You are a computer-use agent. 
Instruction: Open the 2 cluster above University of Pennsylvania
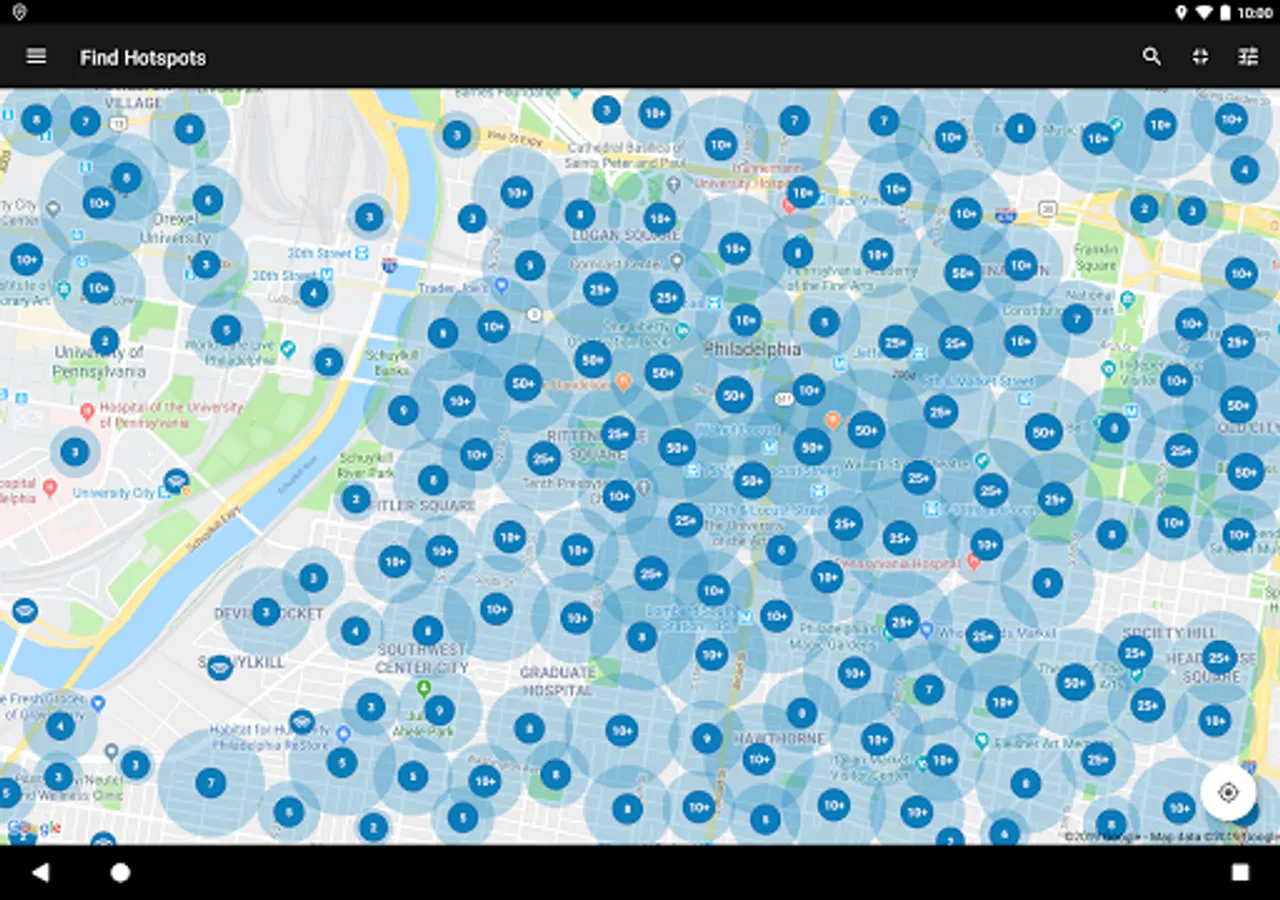point(105,341)
